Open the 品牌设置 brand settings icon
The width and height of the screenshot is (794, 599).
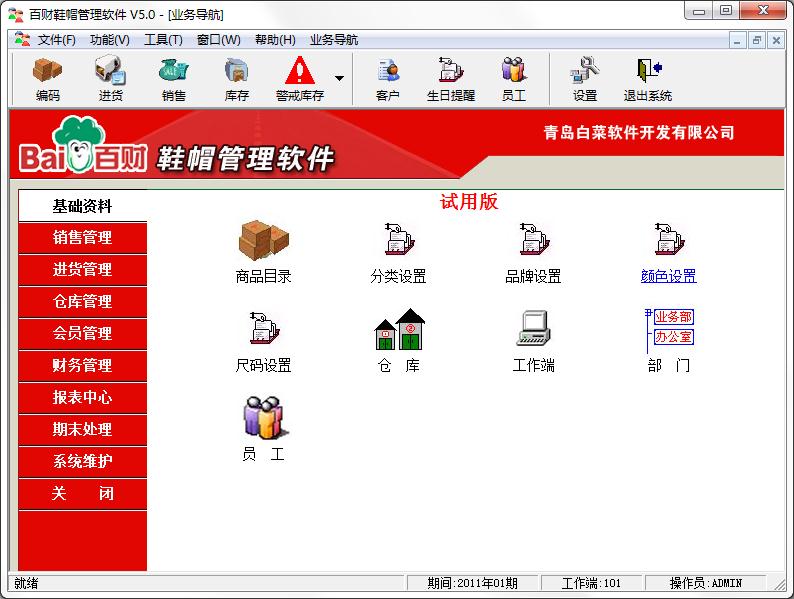pos(533,240)
